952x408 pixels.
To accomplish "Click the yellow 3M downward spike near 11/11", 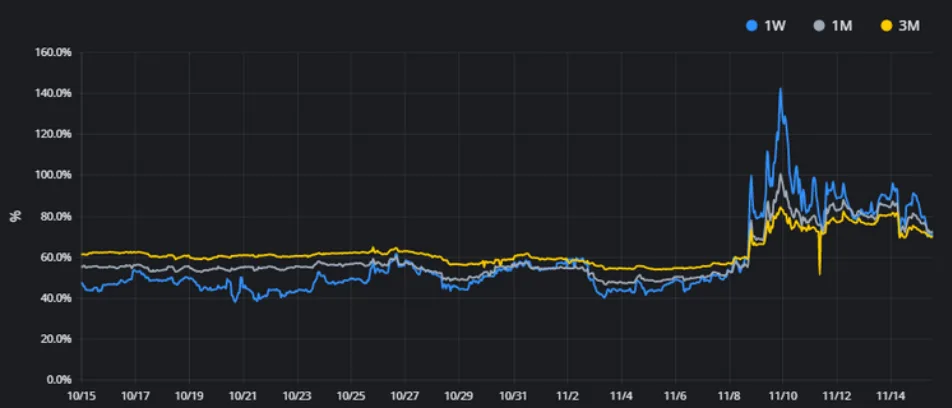I will pyautogui.click(x=820, y=272).
